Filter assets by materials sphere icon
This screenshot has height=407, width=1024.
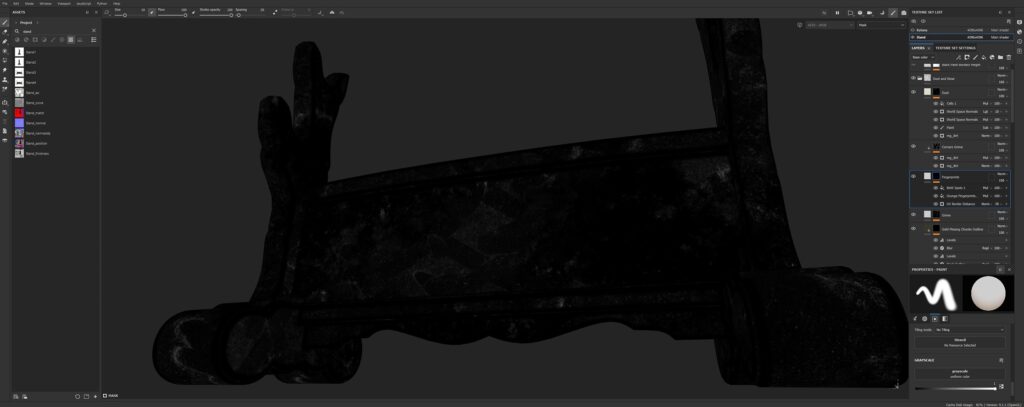(17, 40)
